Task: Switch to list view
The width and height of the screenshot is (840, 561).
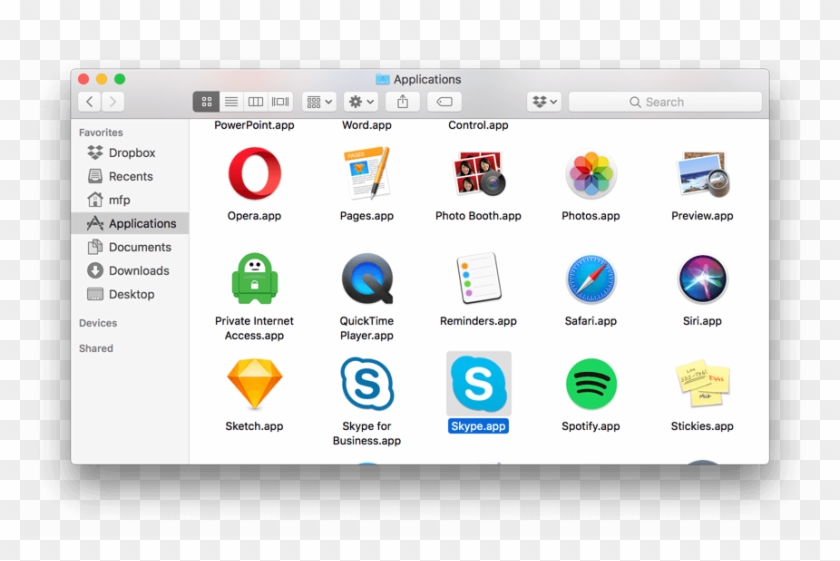Action: coord(231,101)
